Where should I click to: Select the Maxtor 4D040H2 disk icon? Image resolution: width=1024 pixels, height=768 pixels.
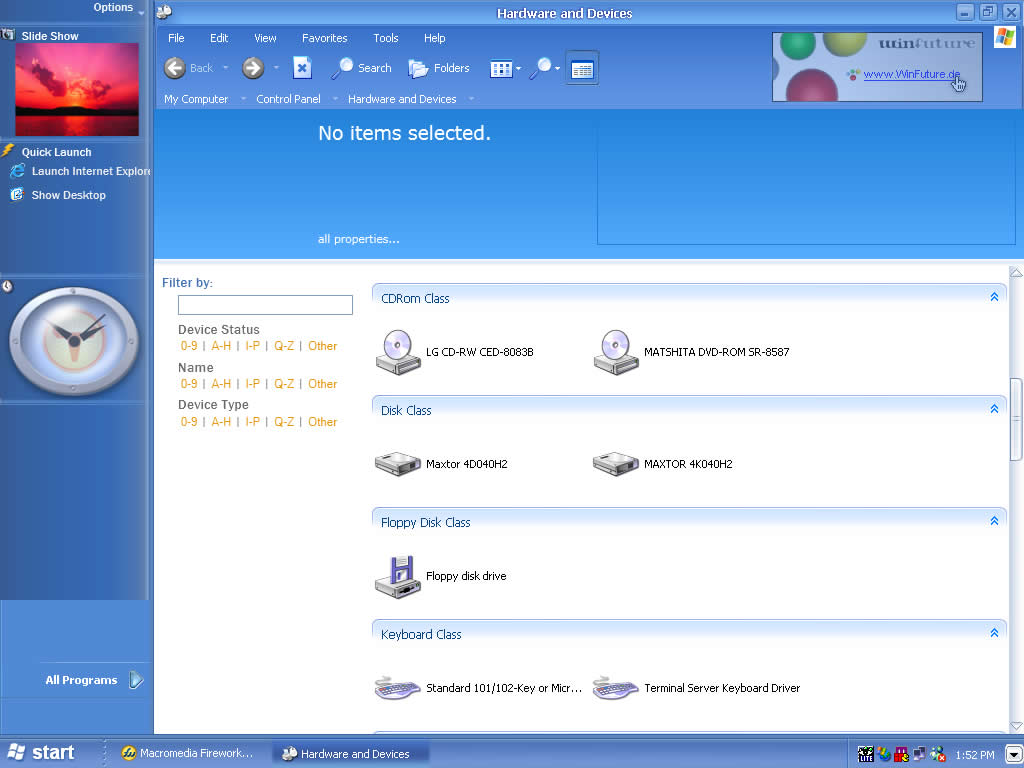pyautogui.click(x=398, y=464)
